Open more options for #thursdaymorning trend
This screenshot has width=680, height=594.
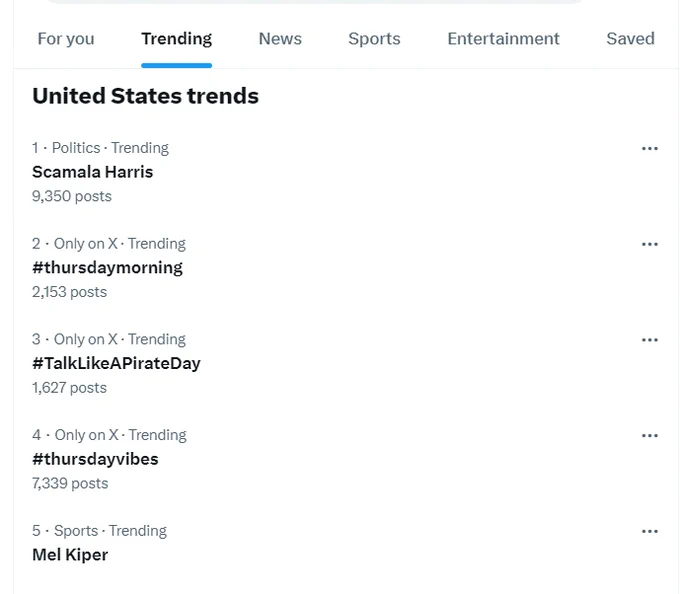point(650,245)
